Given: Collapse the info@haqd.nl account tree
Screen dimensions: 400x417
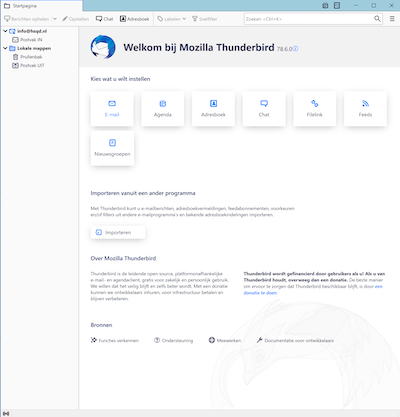Looking at the screenshot, I should (5, 31).
